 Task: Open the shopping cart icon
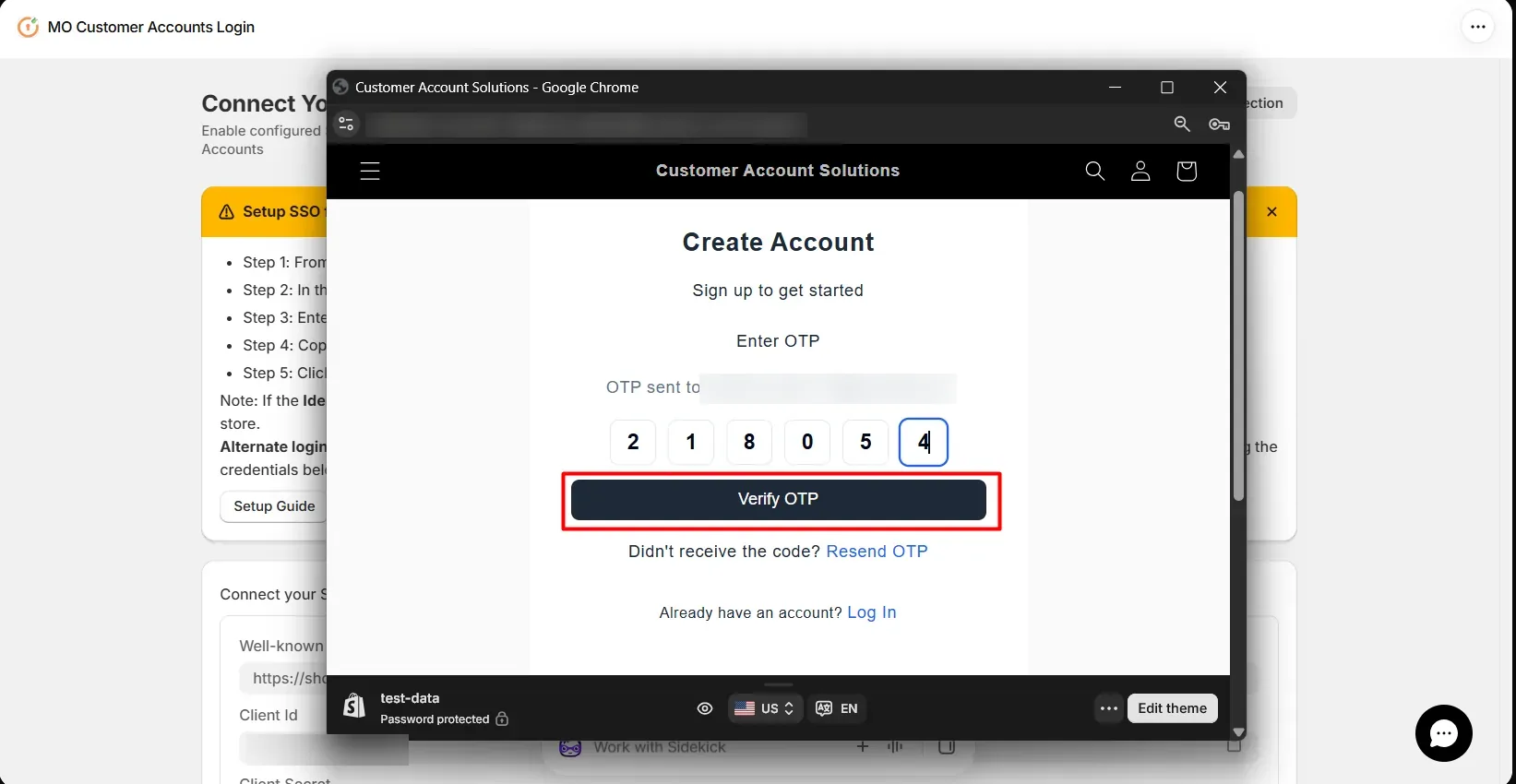(1187, 171)
